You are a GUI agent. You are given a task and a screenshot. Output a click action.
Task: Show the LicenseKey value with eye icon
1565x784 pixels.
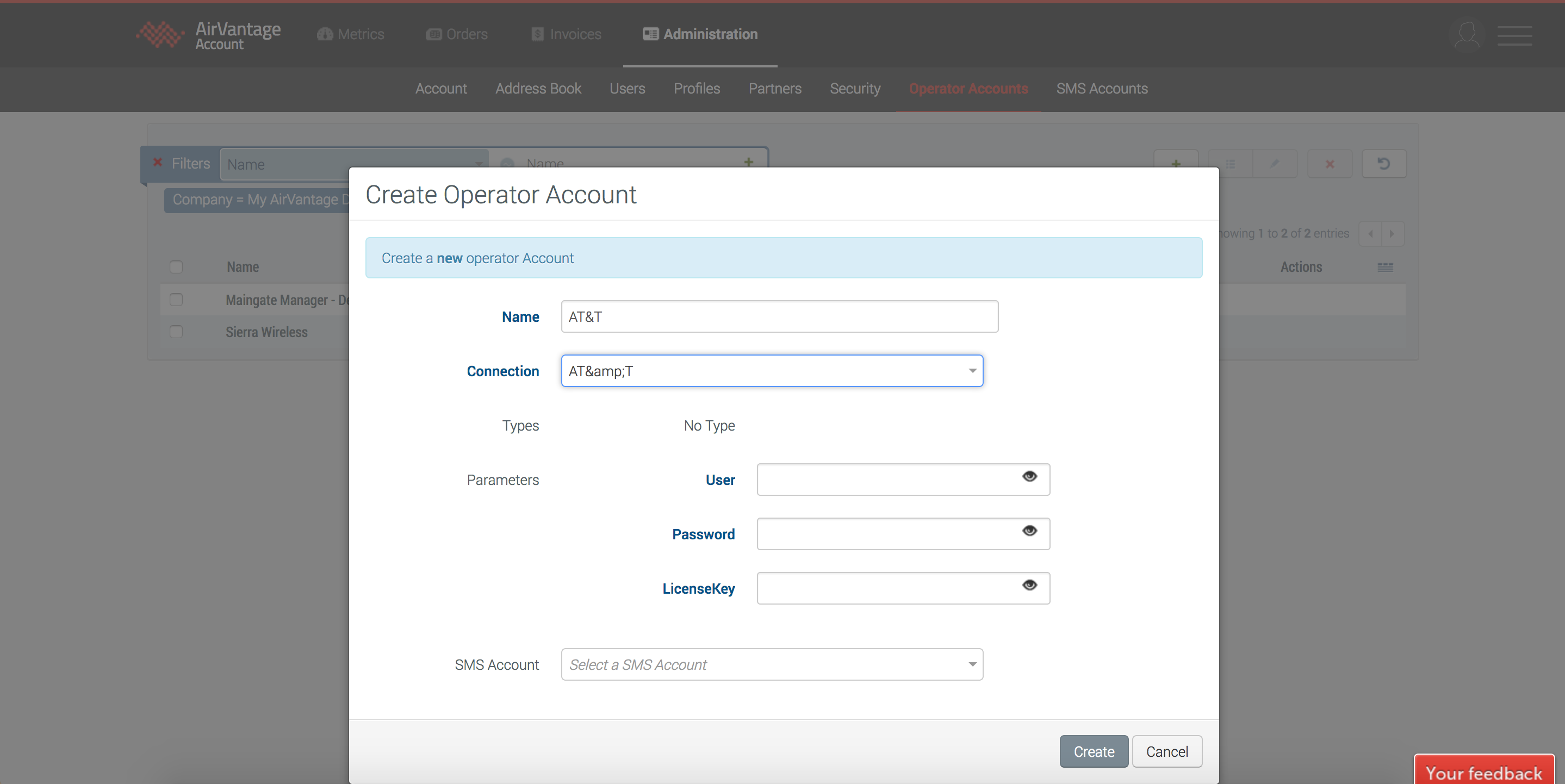pyautogui.click(x=1029, y=586)
